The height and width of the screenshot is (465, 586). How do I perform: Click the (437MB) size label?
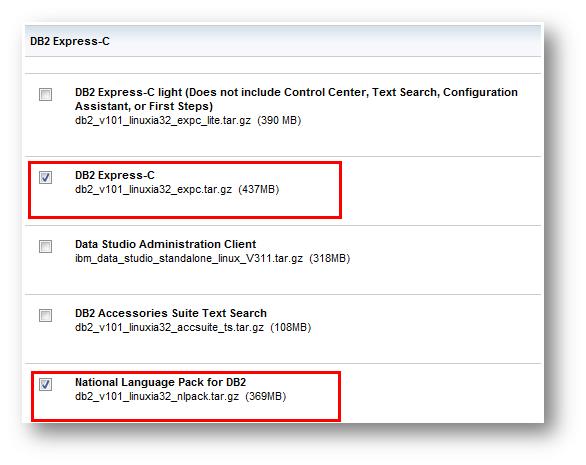click(259, 190)
